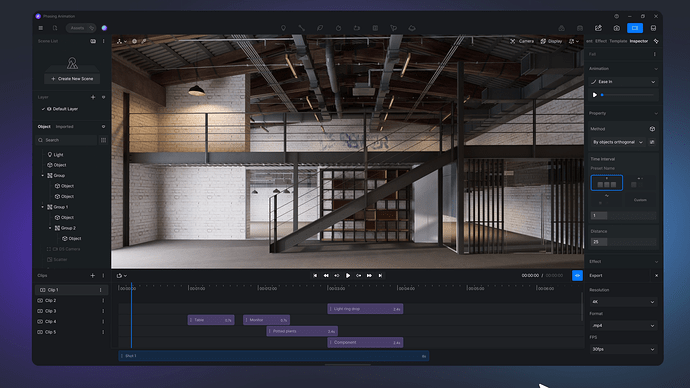690x388 pixels.
Task: Close the Export panel
Action: 656,275
